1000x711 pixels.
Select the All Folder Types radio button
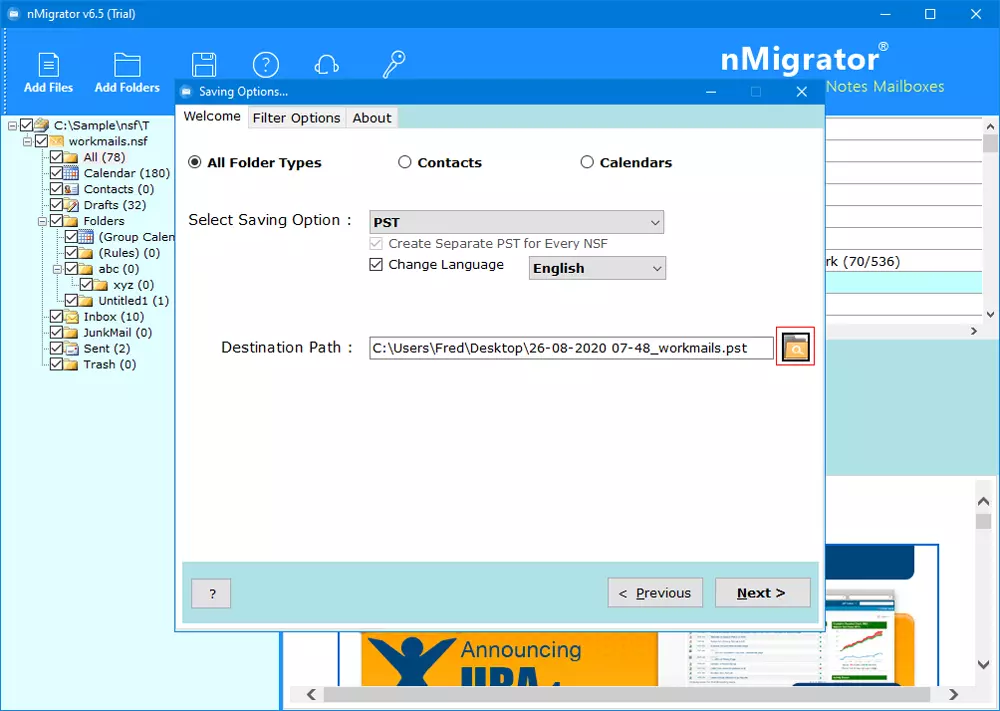pos(195,162)
